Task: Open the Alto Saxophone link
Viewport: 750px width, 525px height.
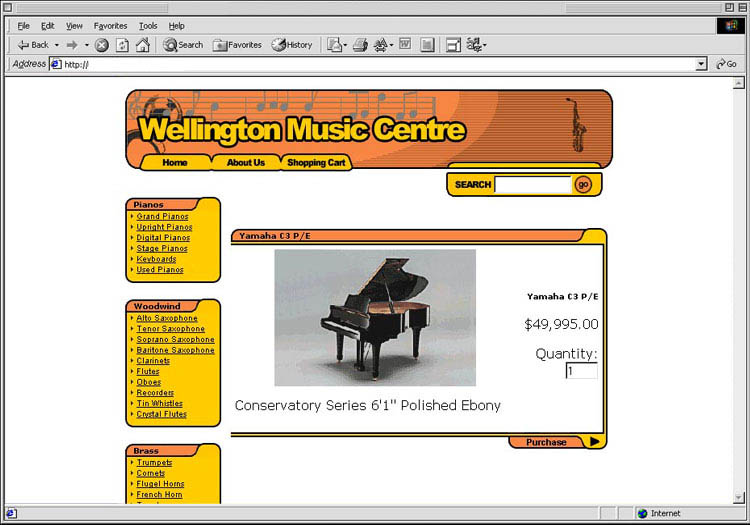Action: pos(166,318)
